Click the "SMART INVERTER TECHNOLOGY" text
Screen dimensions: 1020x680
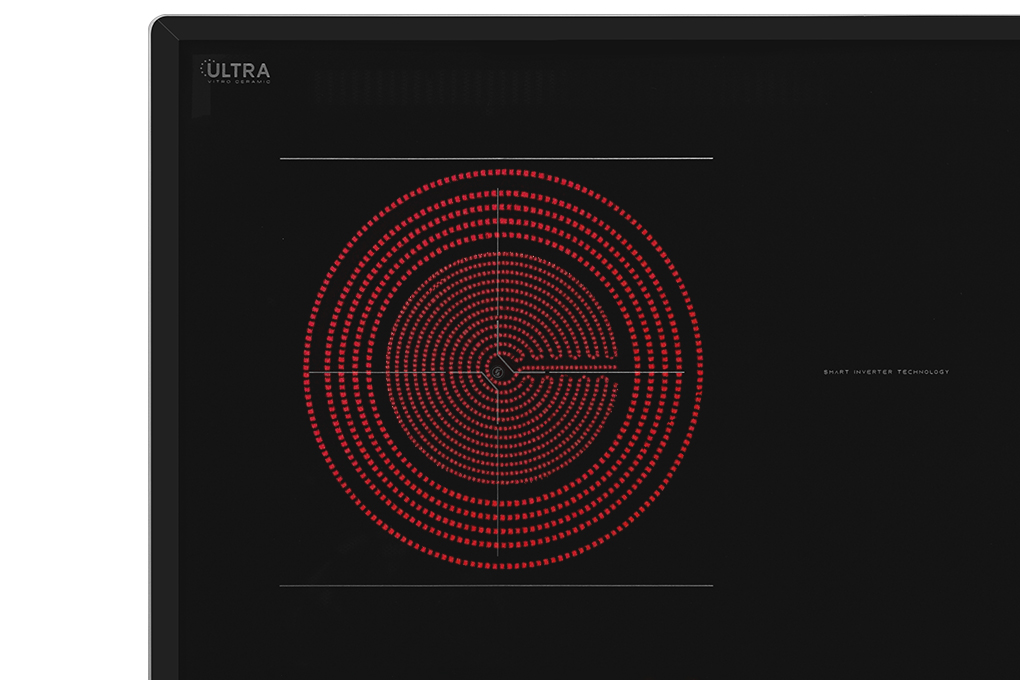pyautogui.click(x=886, y=372)
